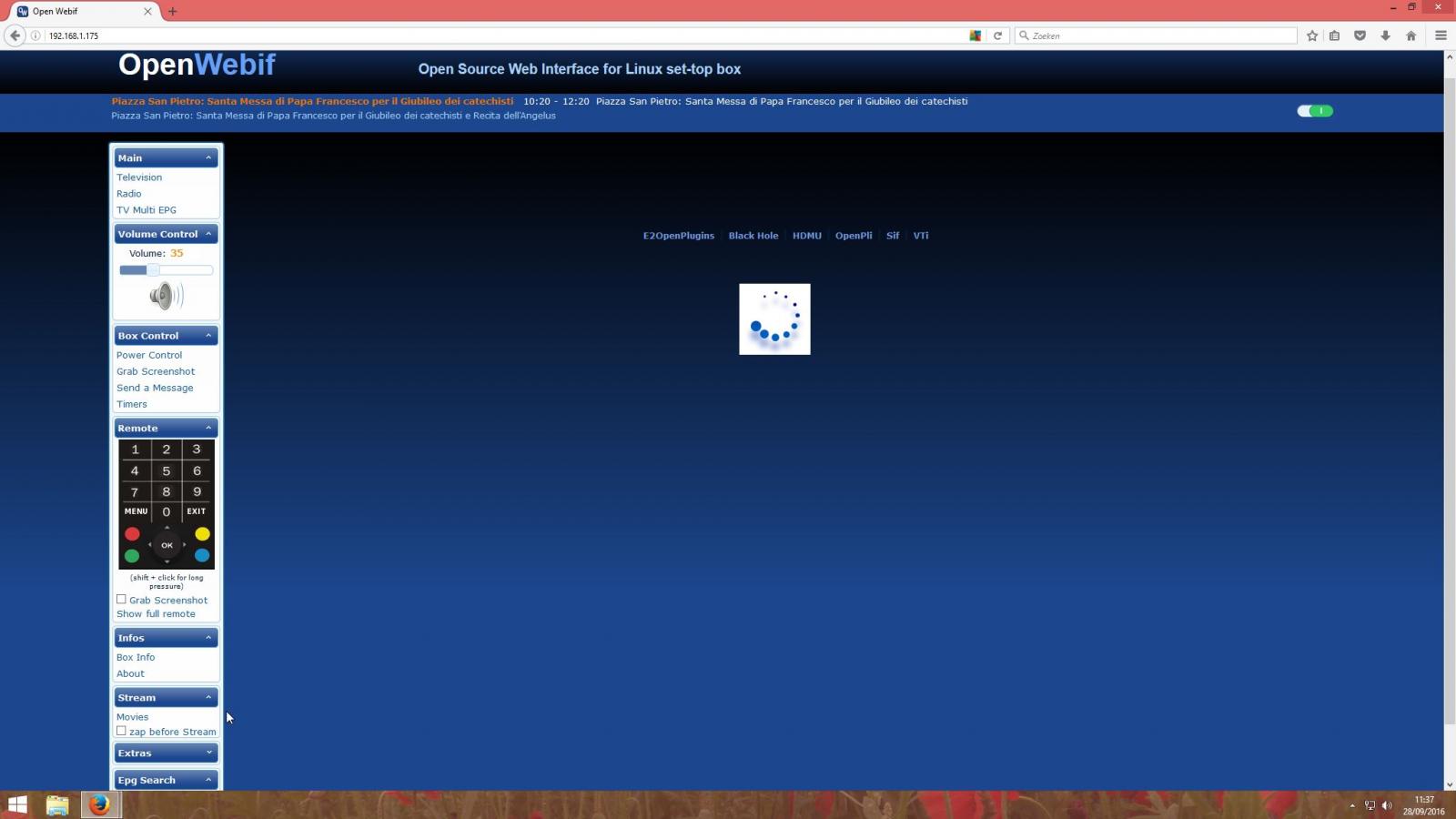
Task: Visit the Black Hole link
Action: coord(753,236)
